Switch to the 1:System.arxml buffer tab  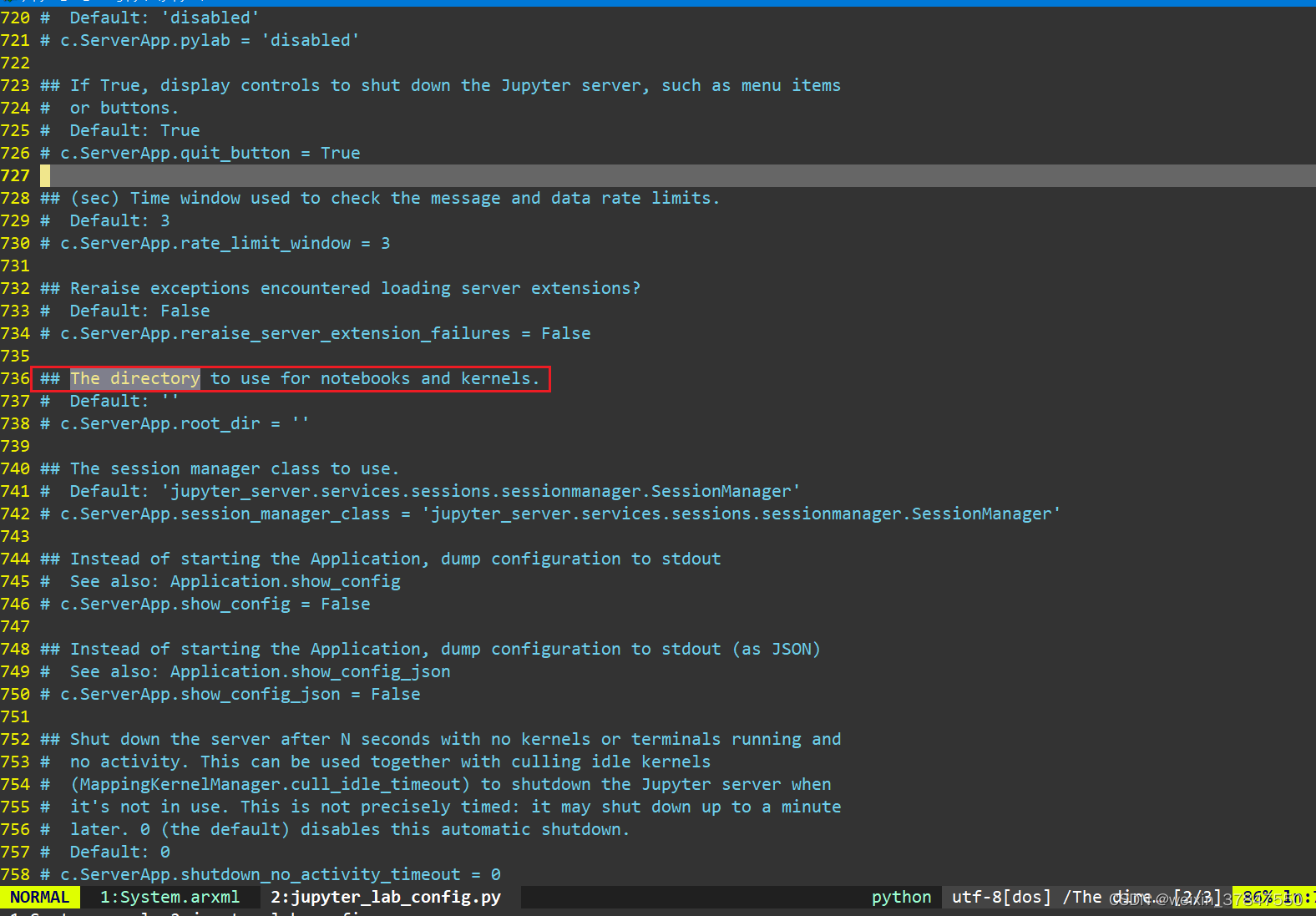coord(170,897)
